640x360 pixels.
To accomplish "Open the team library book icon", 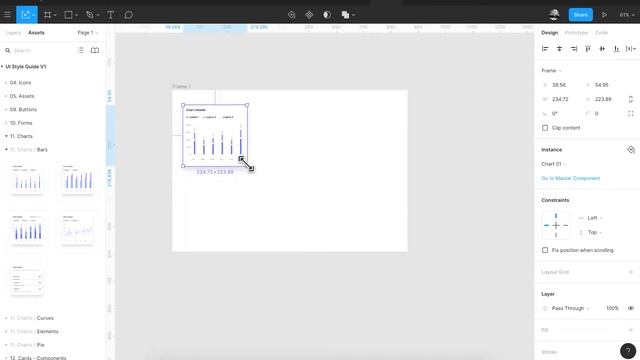I will [95, 50].
